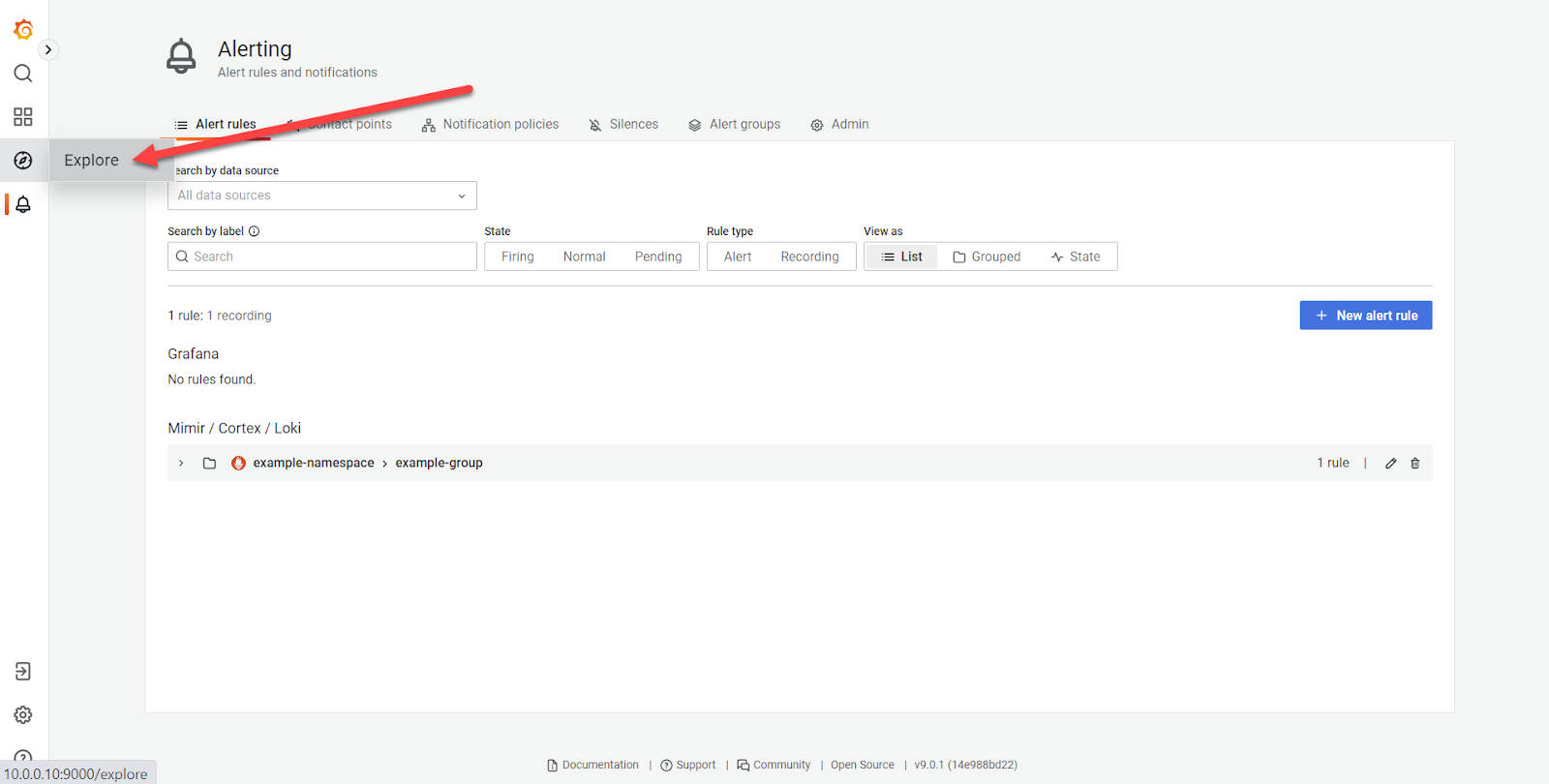Choose Recording rule type filter

click(x=809, y=256)
